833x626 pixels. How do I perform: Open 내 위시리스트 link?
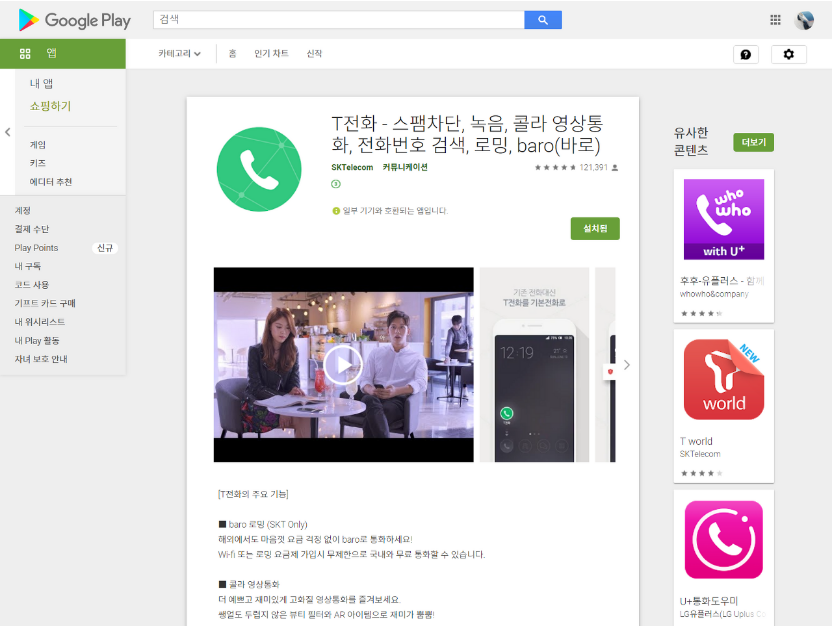[39, 322]
